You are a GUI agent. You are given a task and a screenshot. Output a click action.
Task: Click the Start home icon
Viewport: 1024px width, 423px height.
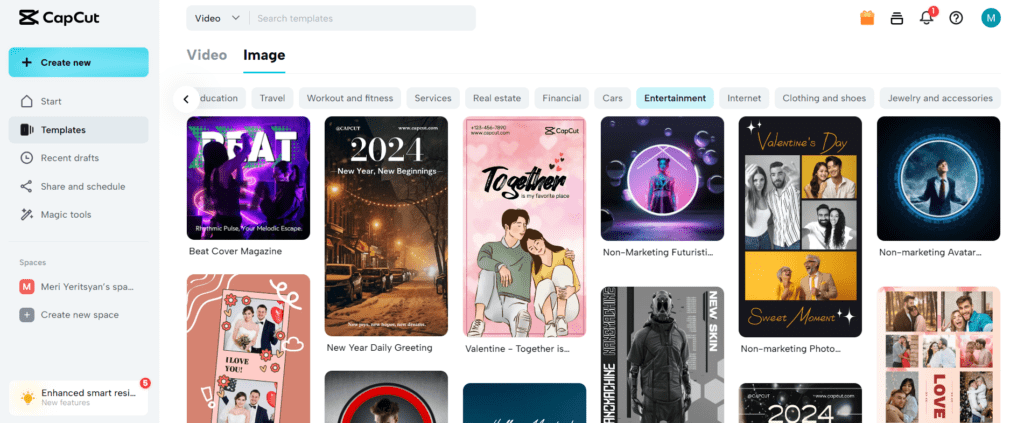(27, 101)
